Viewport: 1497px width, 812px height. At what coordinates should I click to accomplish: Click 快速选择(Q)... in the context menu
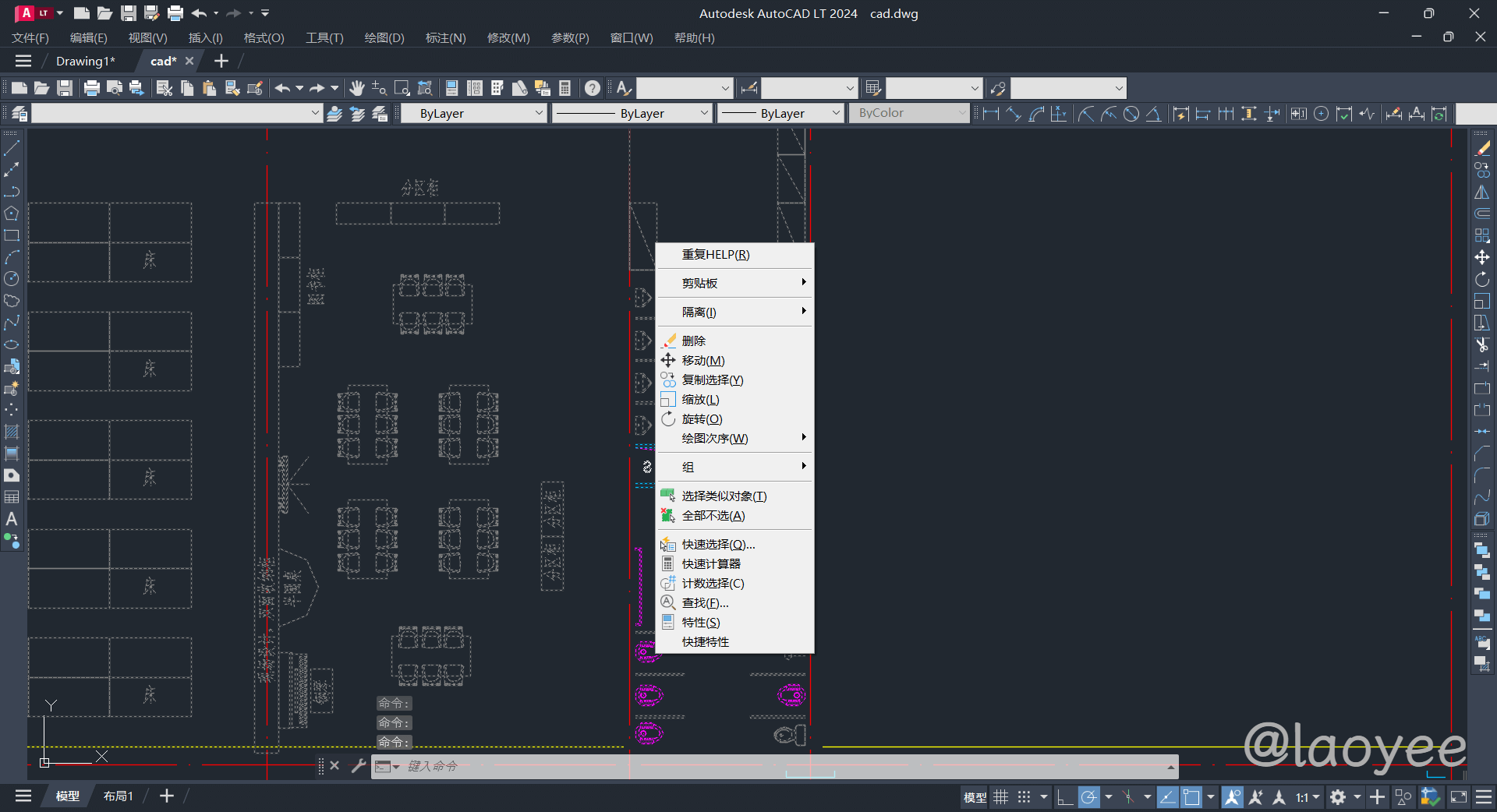pos(718,545)
